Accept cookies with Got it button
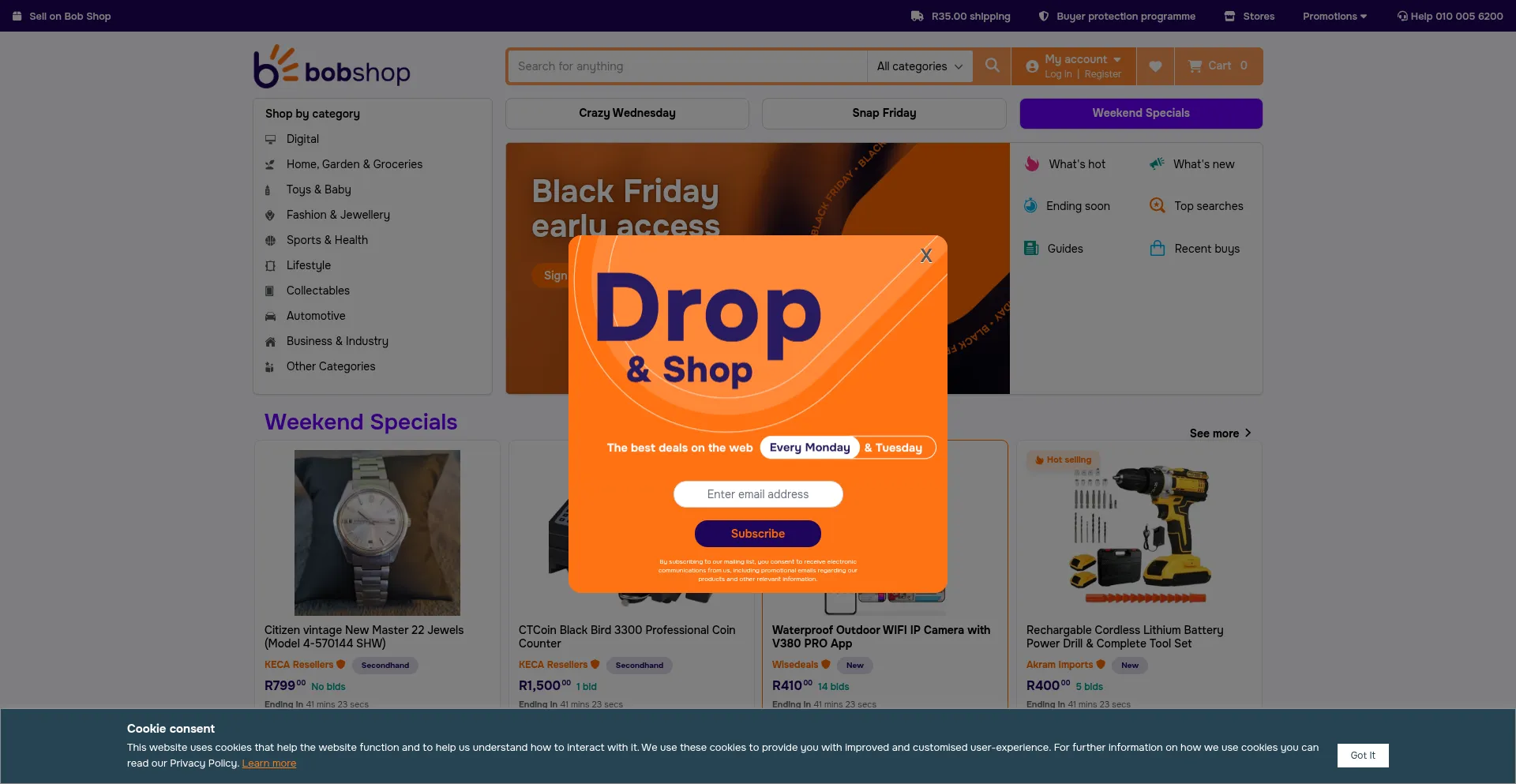 1363,756
